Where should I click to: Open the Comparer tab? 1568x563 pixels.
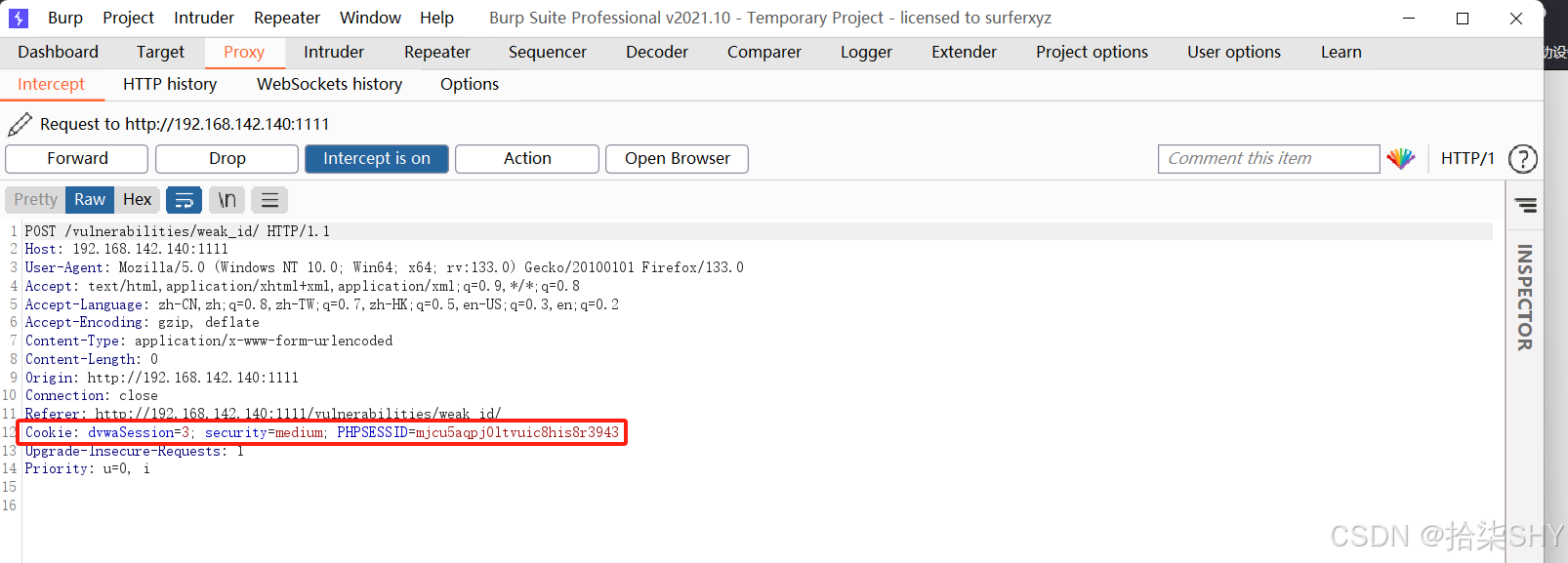(x=764, y=52)
